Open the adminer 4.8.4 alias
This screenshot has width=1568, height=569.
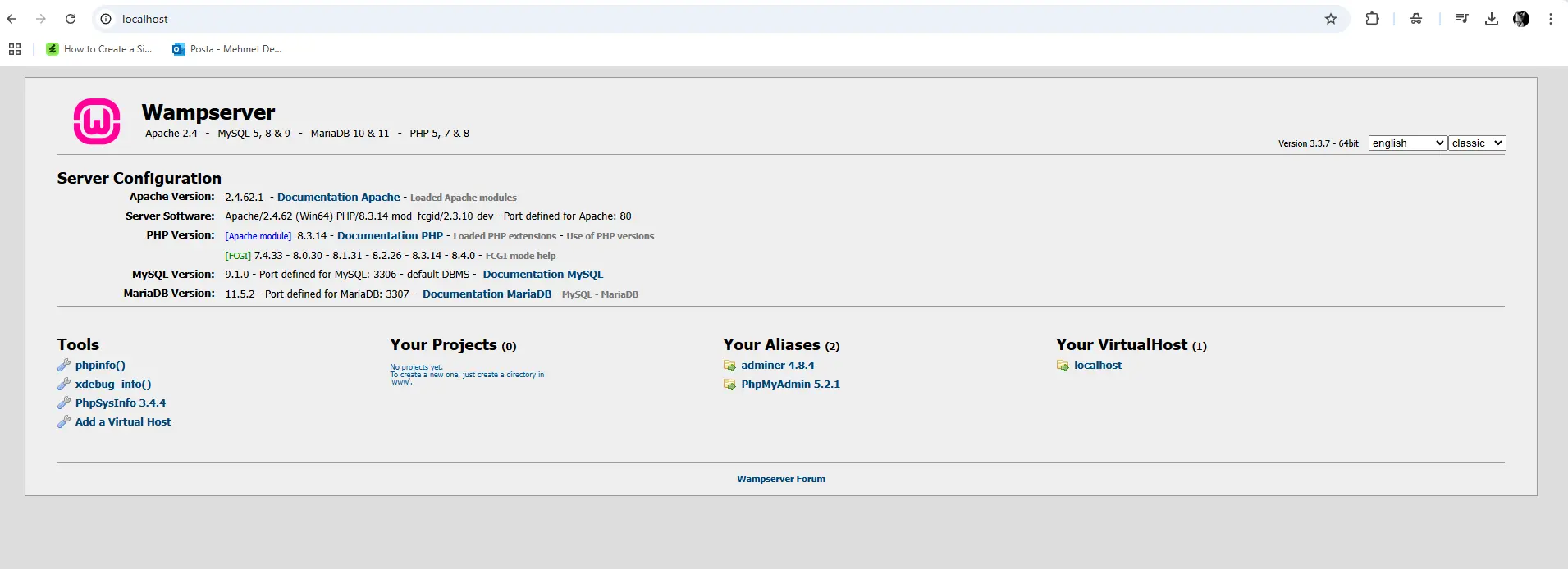(777, 366)
